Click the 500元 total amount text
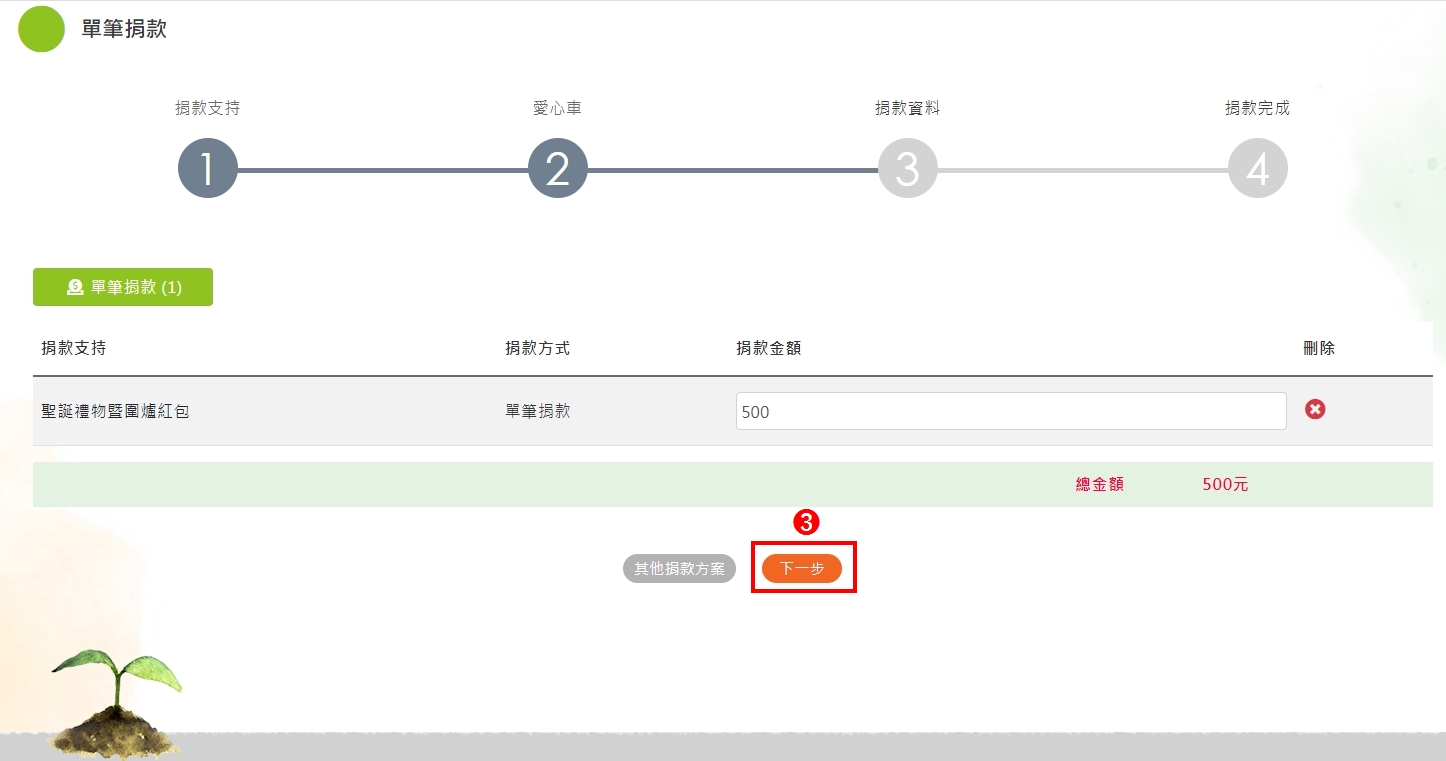The height and width of the screenshot is (761, 1446). point(1225,485)
